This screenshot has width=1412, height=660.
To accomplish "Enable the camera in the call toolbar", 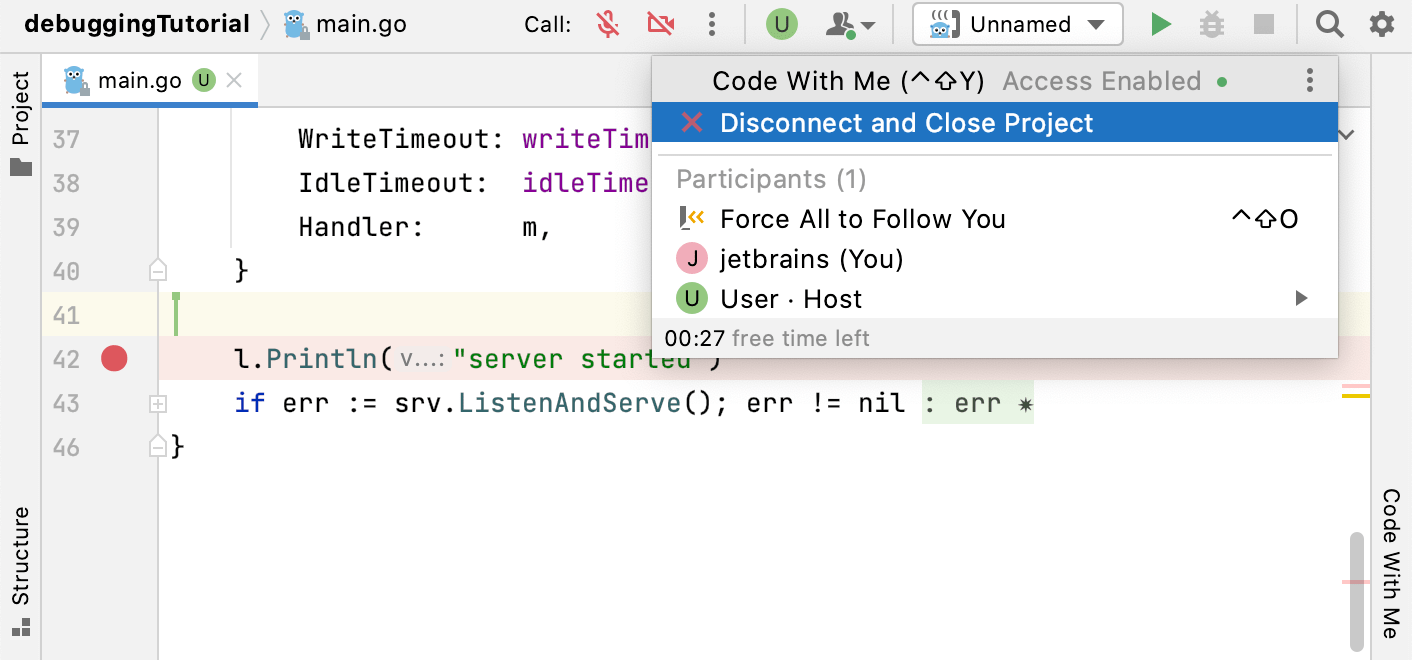I will click(x=661, y=24).
